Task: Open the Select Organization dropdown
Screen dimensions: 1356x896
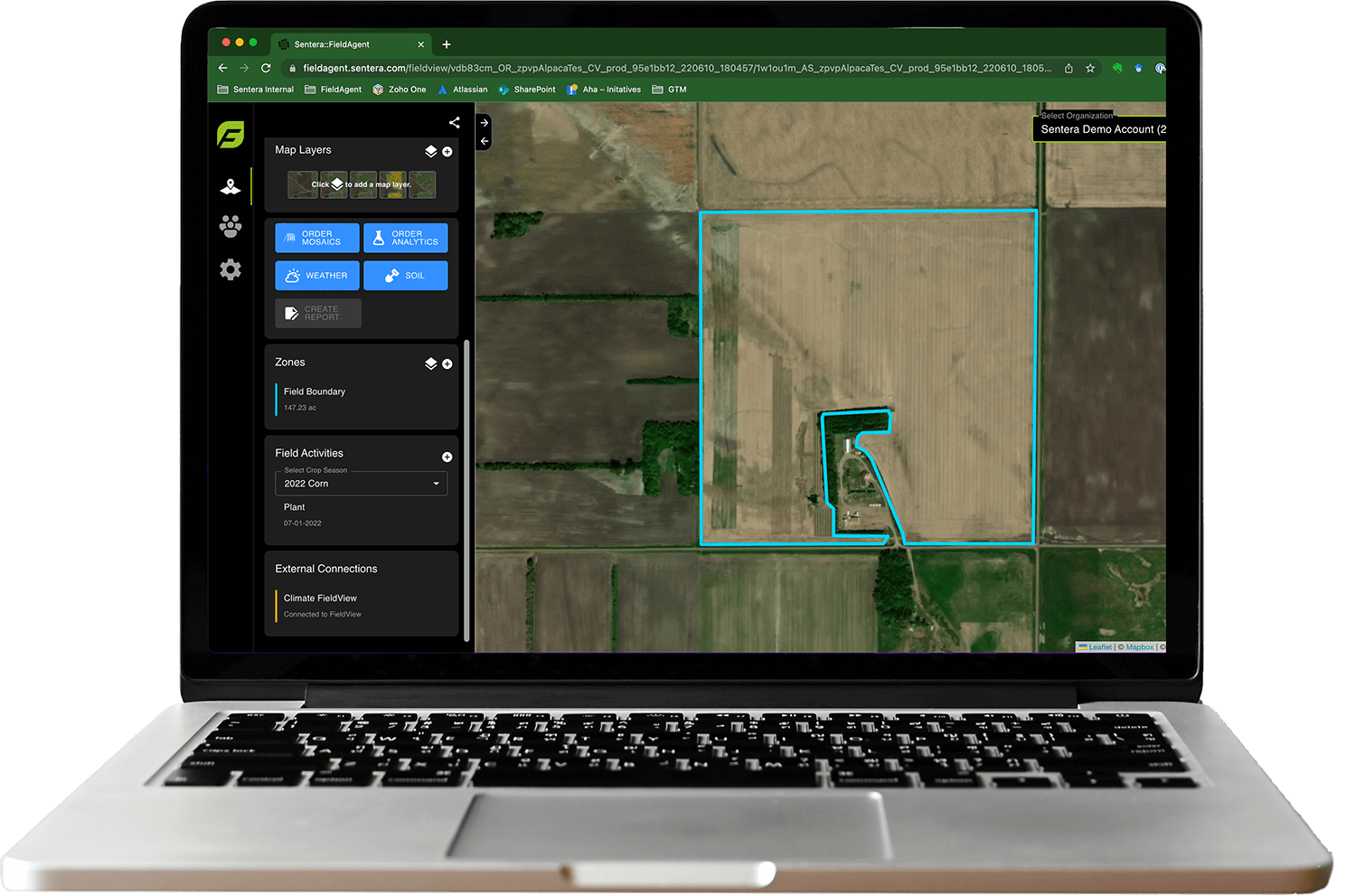Action: coord(1101,129)
